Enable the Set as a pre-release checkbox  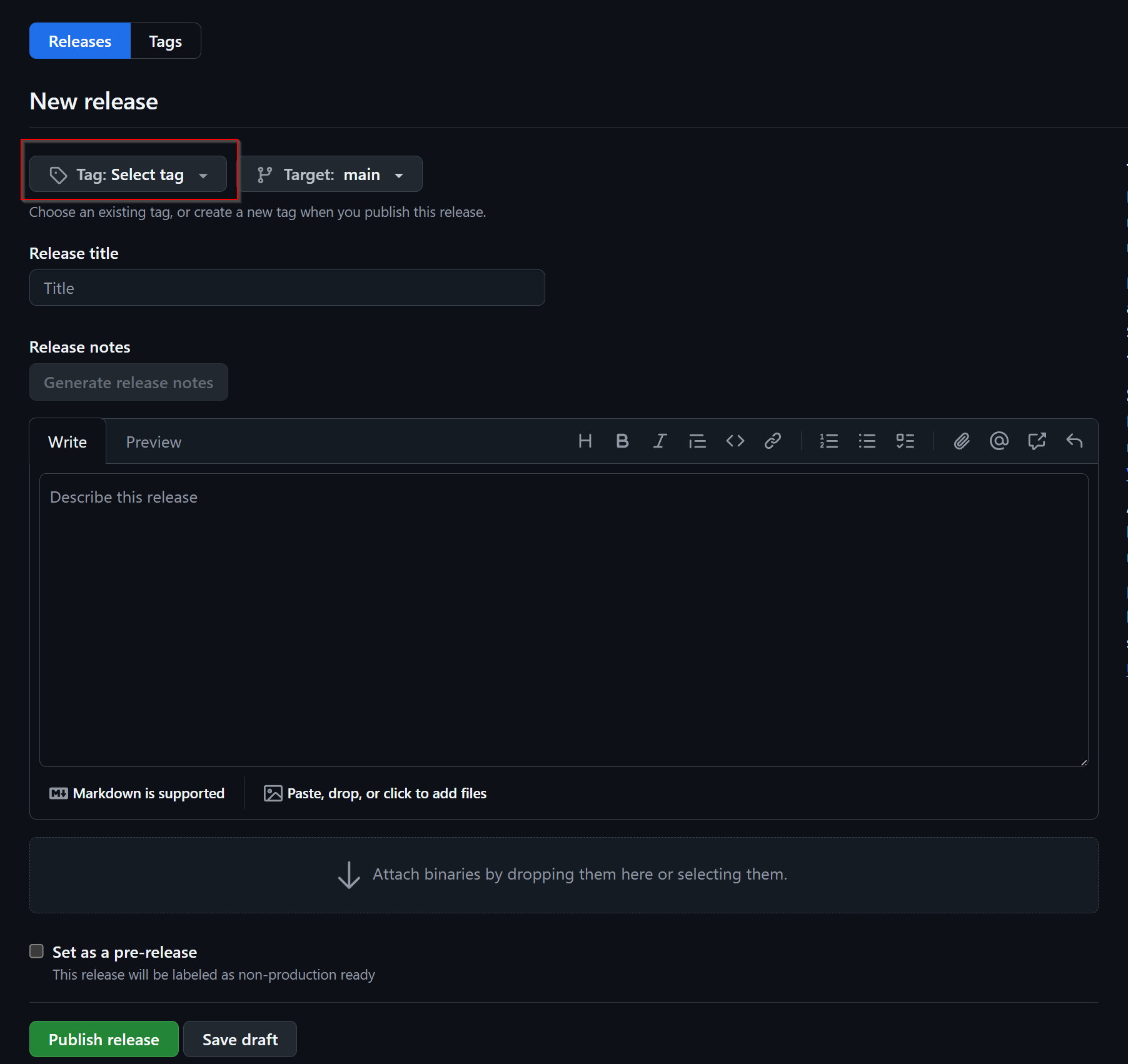point(36,951)
